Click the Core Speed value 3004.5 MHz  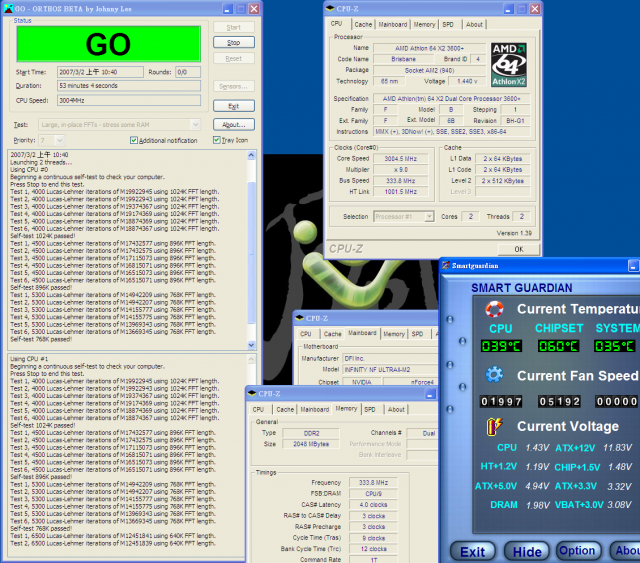(401, 158)
